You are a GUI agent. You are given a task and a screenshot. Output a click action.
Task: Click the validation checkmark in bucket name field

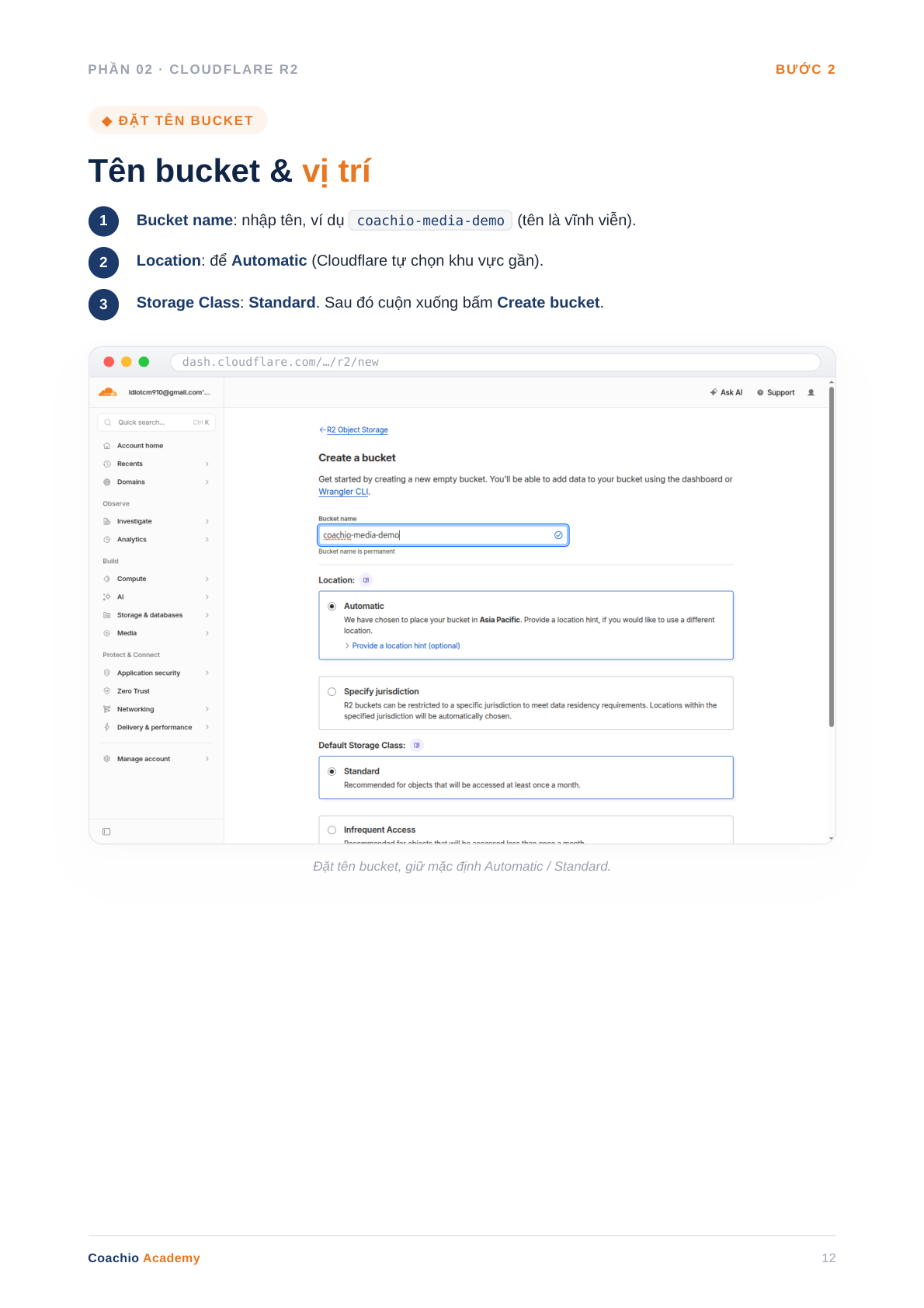558,535
